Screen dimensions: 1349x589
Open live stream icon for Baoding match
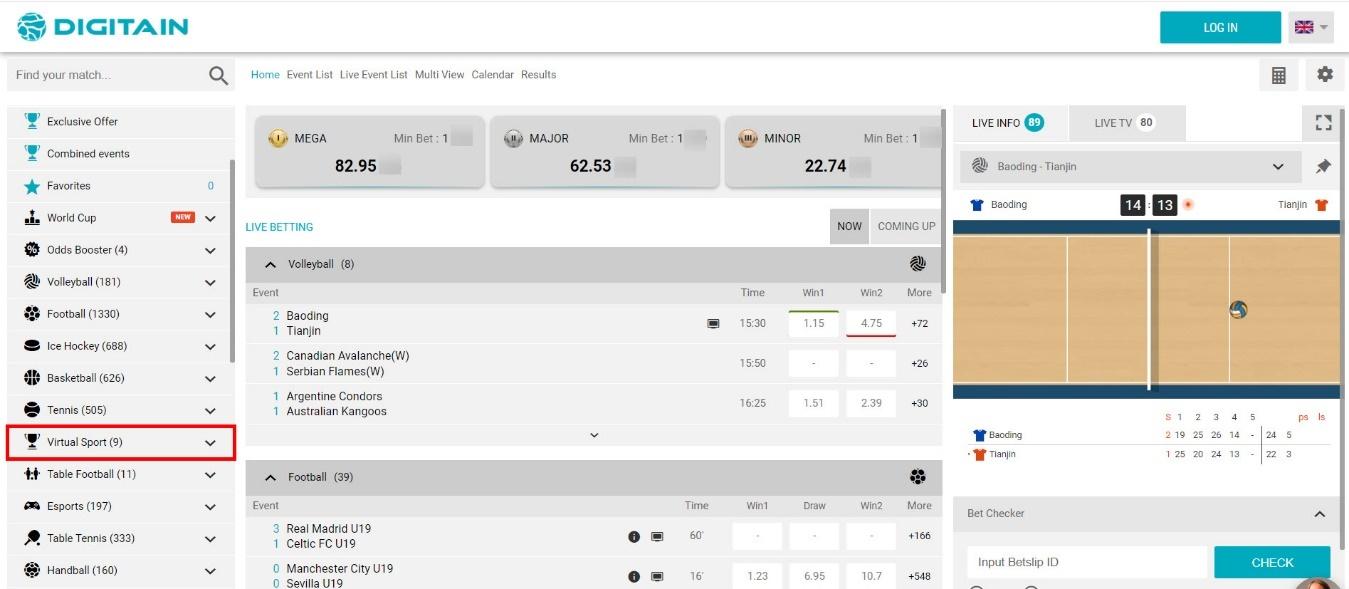[x=713, y=324]
